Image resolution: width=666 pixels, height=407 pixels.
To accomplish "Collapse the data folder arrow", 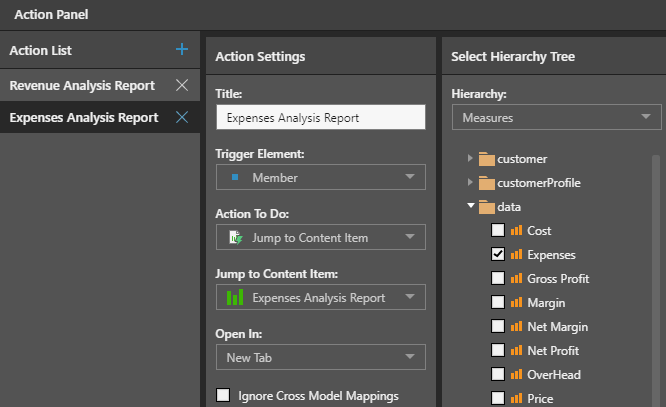I will point(471,206).
